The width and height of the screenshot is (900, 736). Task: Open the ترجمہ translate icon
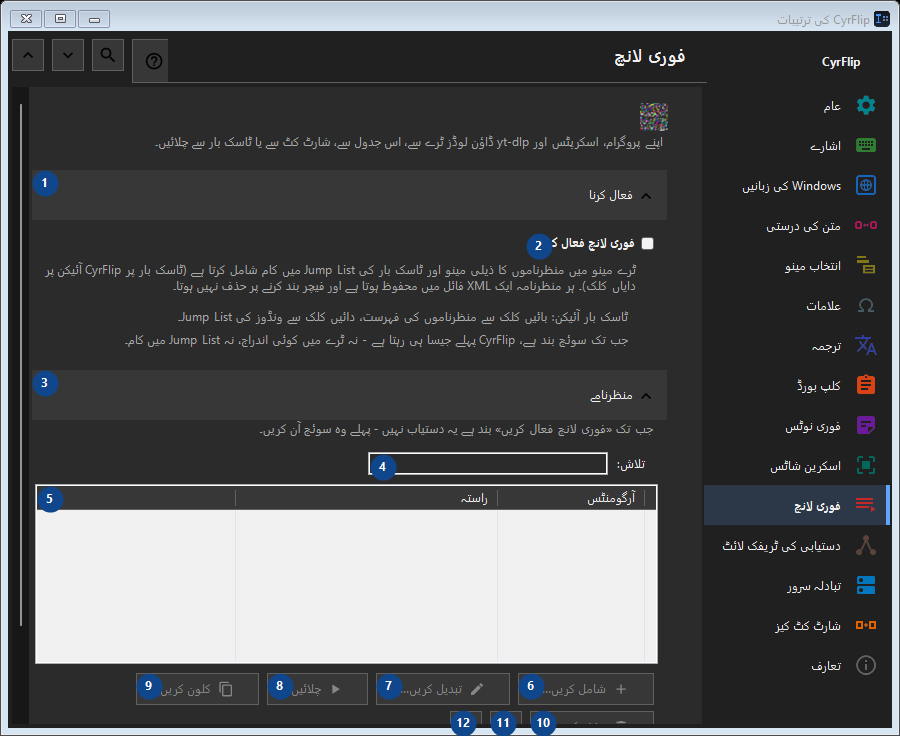click(866, 345)
